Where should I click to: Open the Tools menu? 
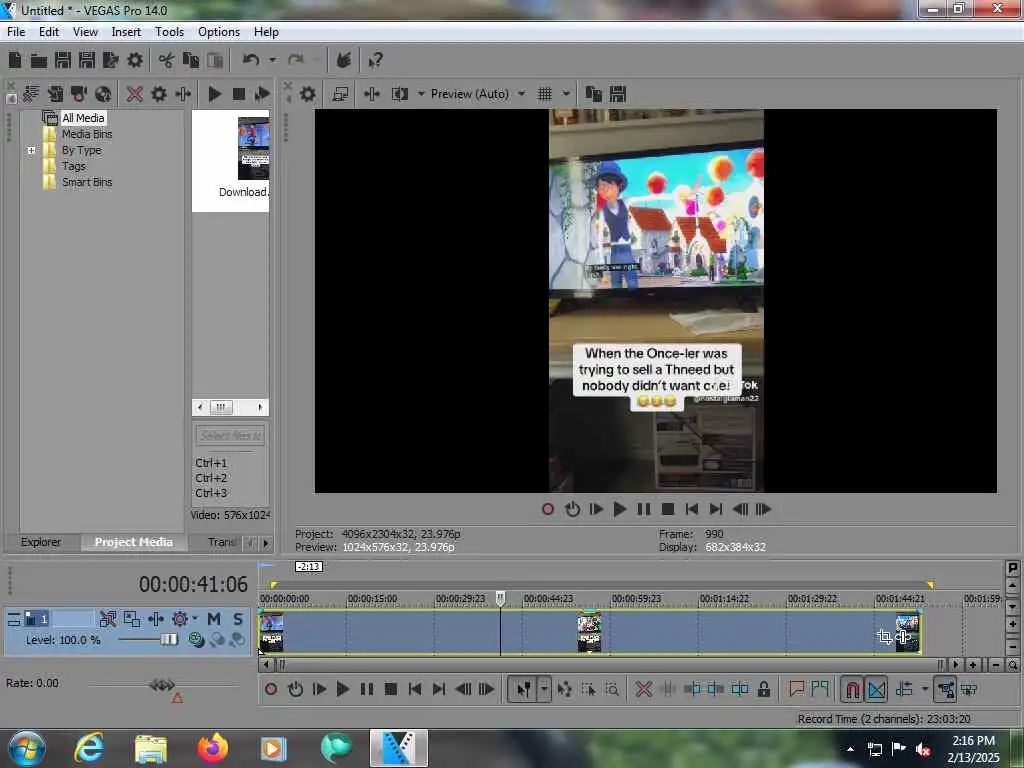pyautogui.click(x=169, y=32)
